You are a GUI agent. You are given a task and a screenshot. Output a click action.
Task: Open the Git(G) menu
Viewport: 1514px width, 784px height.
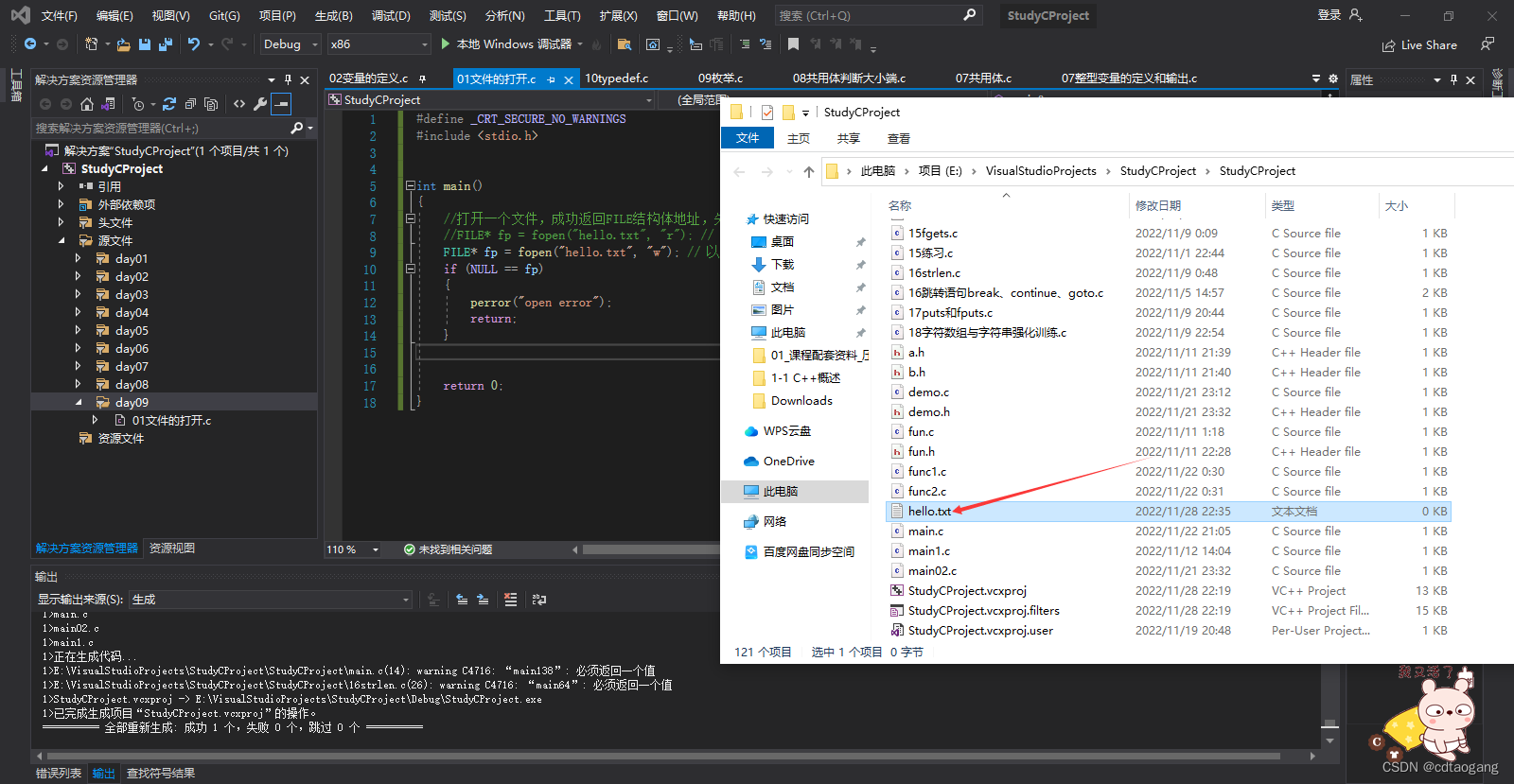point(224,15)
